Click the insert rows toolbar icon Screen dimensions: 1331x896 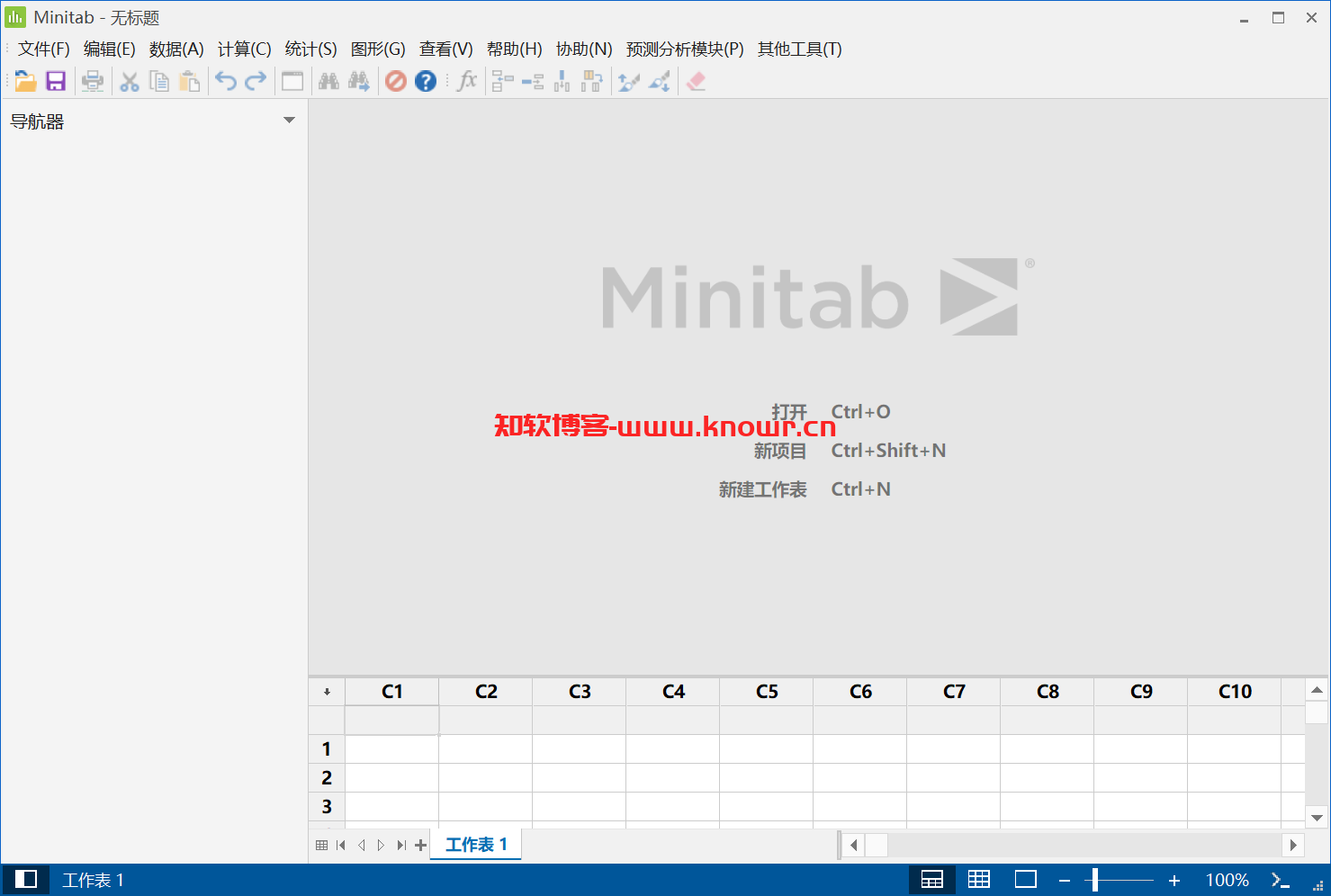533,81
